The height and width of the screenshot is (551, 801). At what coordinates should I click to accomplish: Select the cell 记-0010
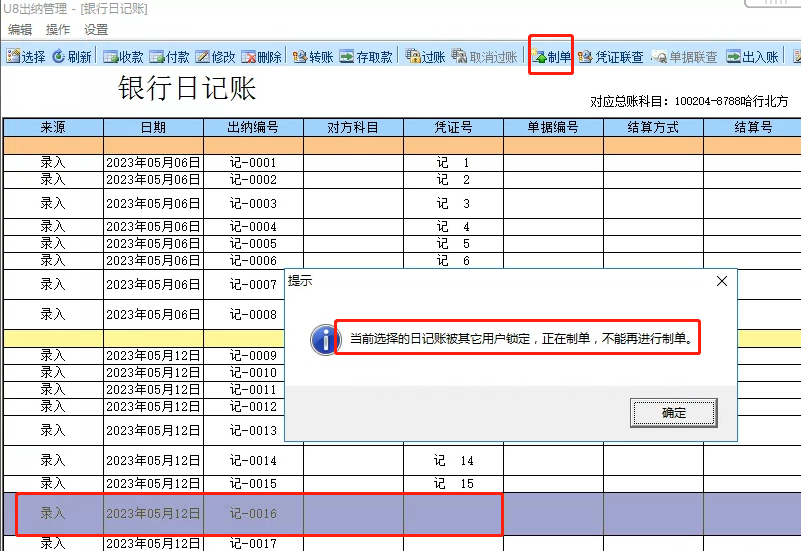[x=244, y=373]
